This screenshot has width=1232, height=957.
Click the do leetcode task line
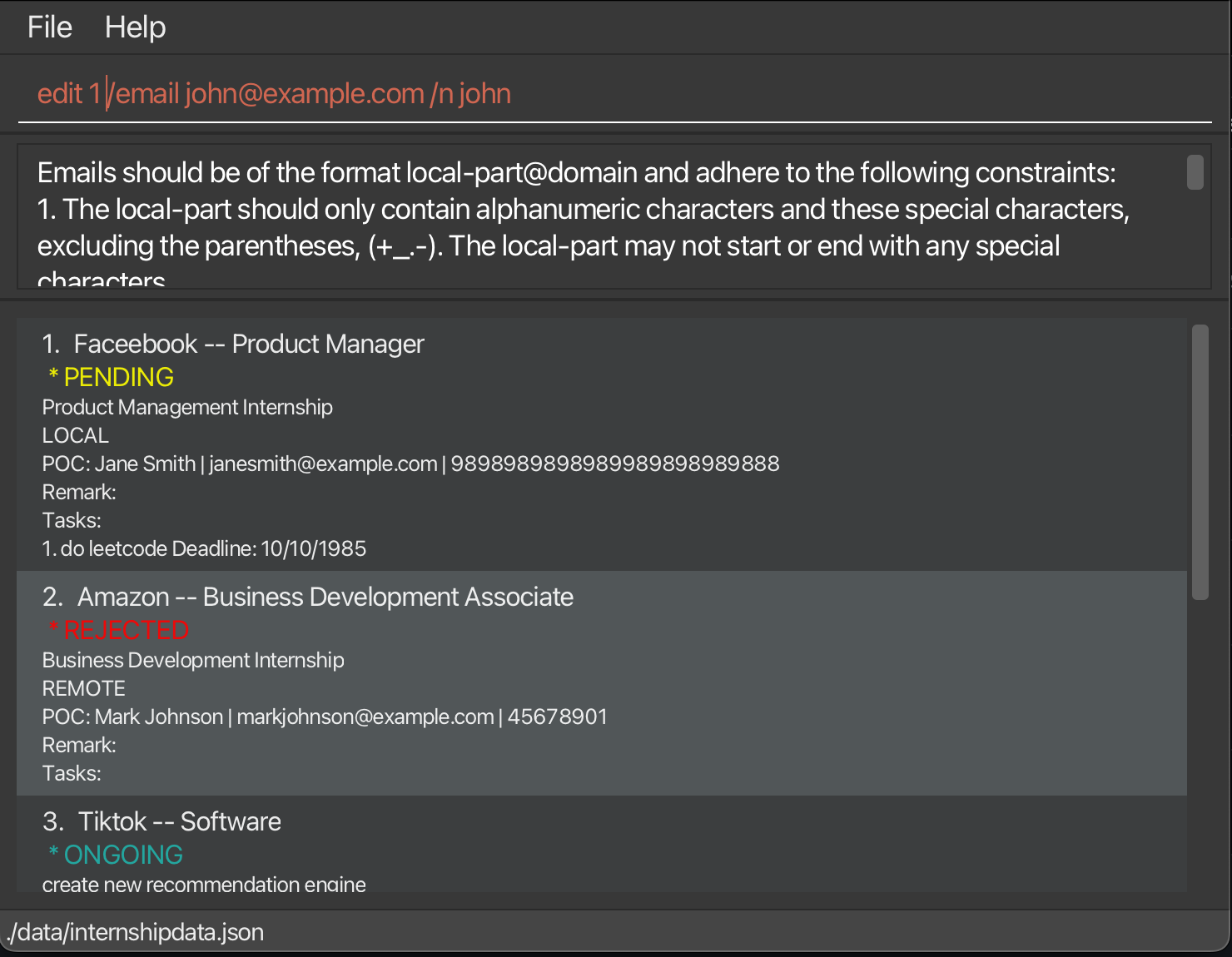(204, 548)
